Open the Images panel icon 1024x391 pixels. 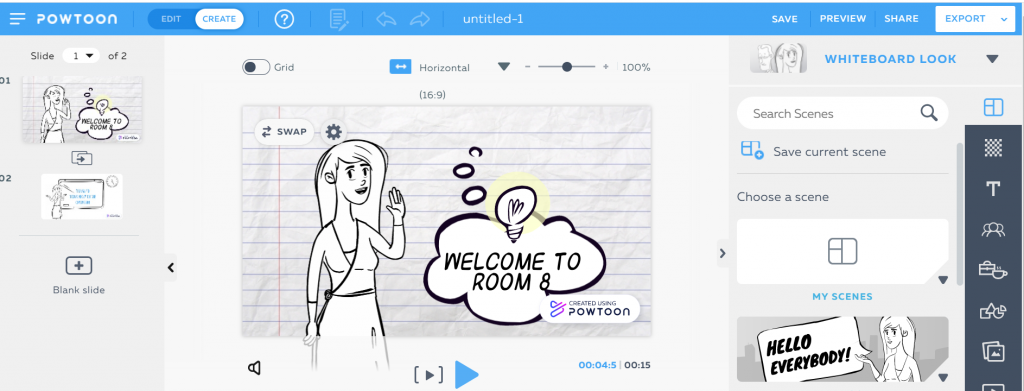(993, 352)
